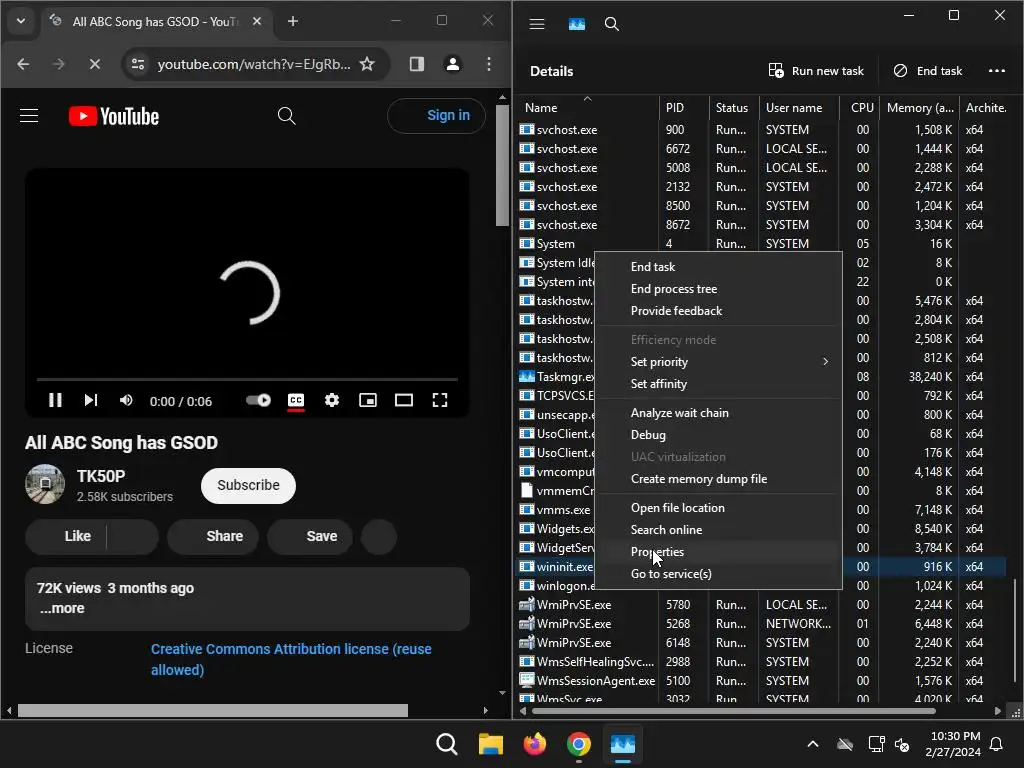Select Provide feedback menu item

point(677,311)
